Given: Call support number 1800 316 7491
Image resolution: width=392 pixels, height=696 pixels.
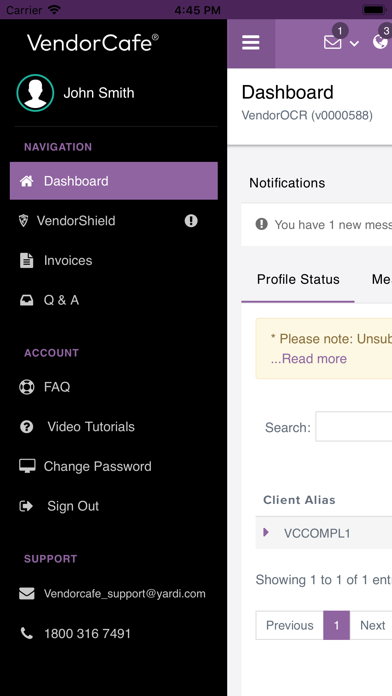Looking at the screenshot, I should [87, 633].
